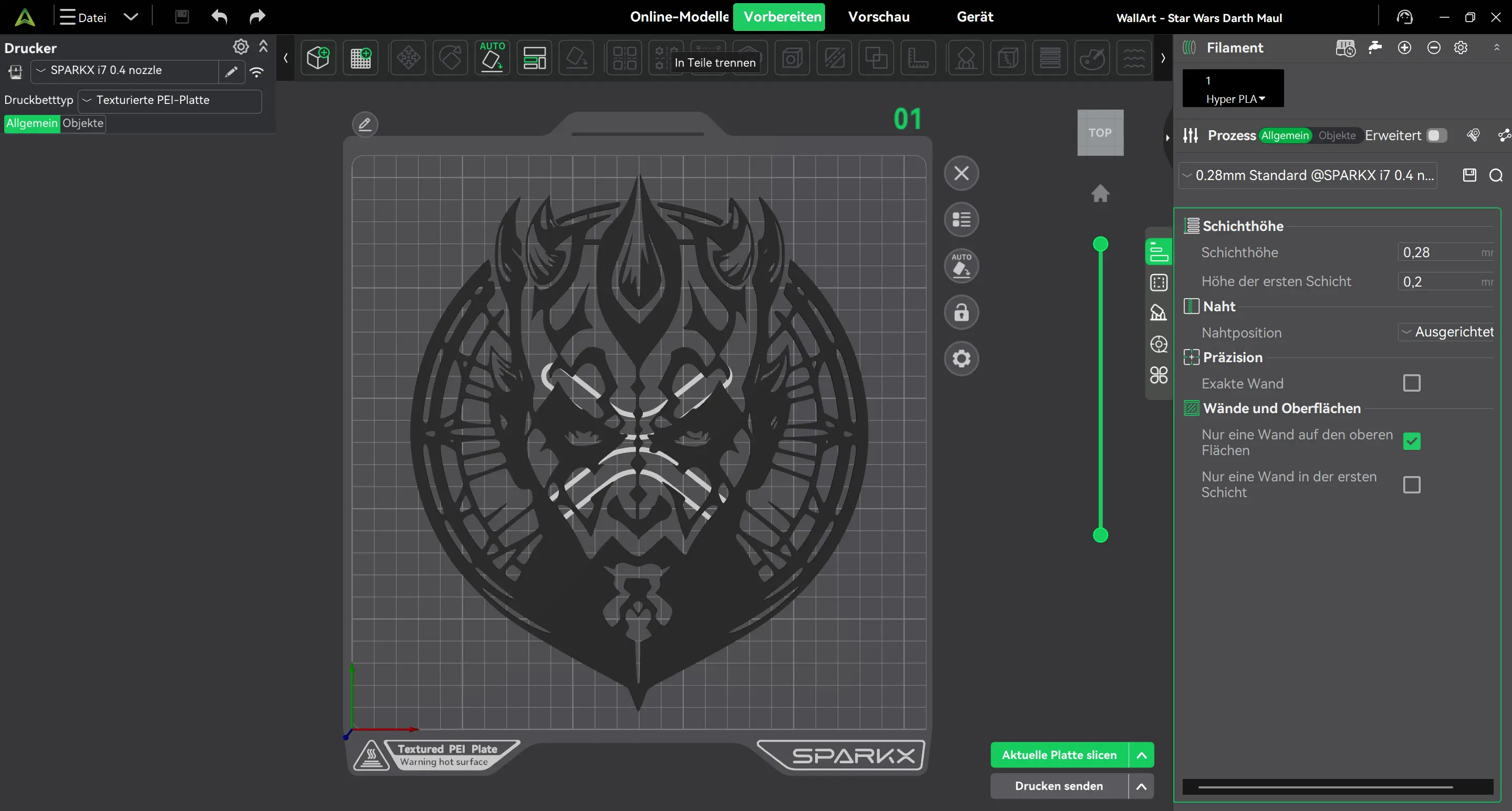Toggle the Erweitert advanced mode switch

pos(1436,135)
